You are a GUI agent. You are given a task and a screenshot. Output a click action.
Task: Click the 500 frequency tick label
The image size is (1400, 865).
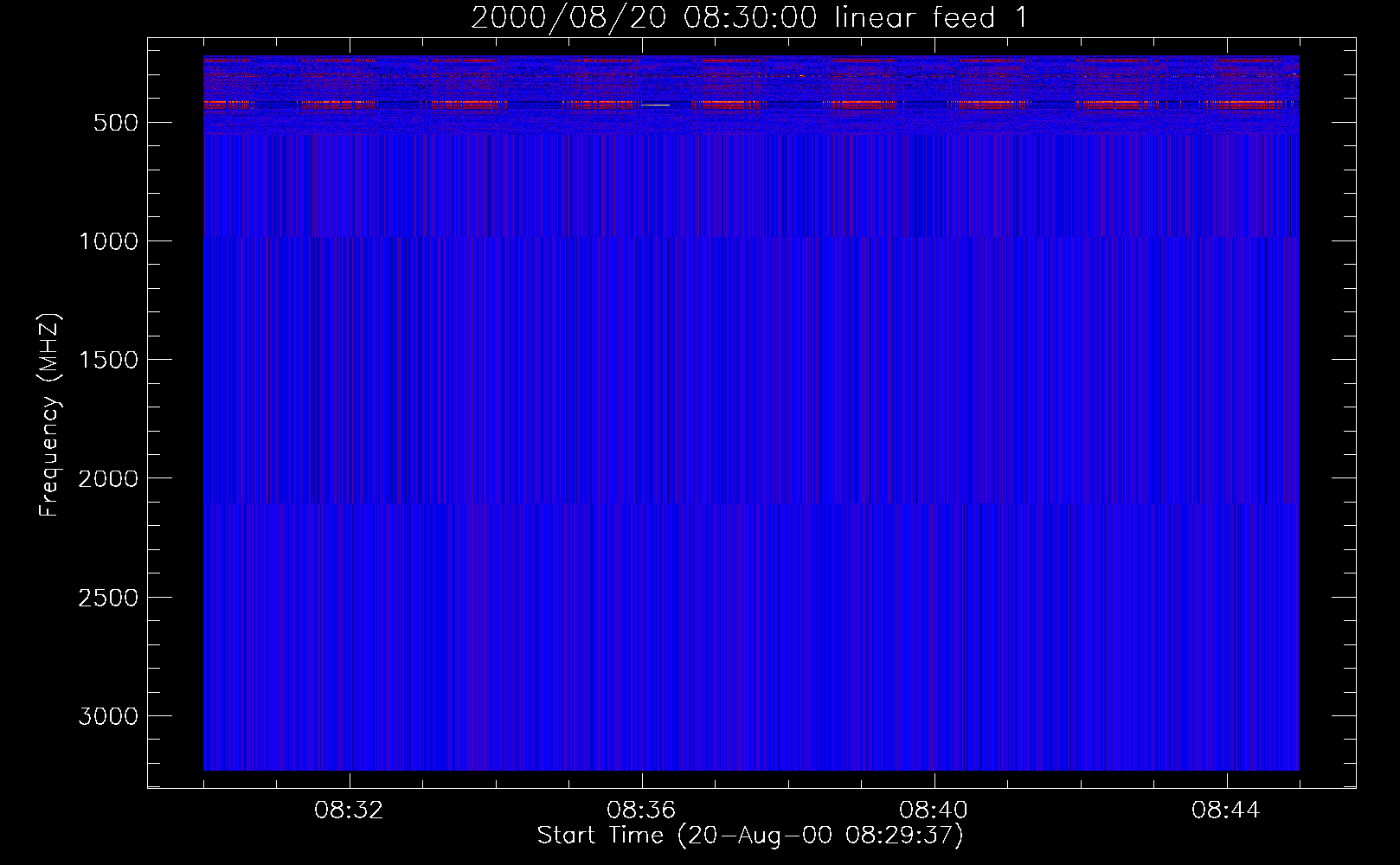click(115, 123)
